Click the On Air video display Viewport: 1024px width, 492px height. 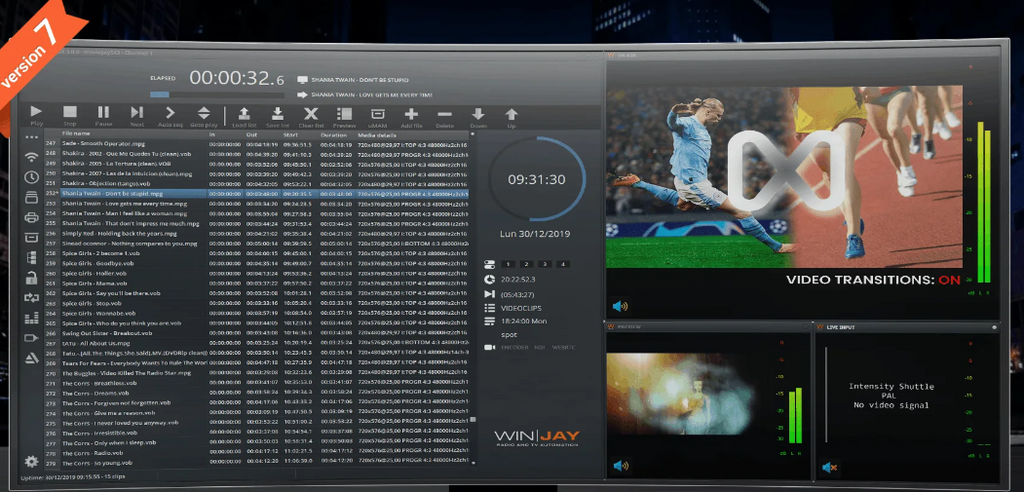point(784,176)
